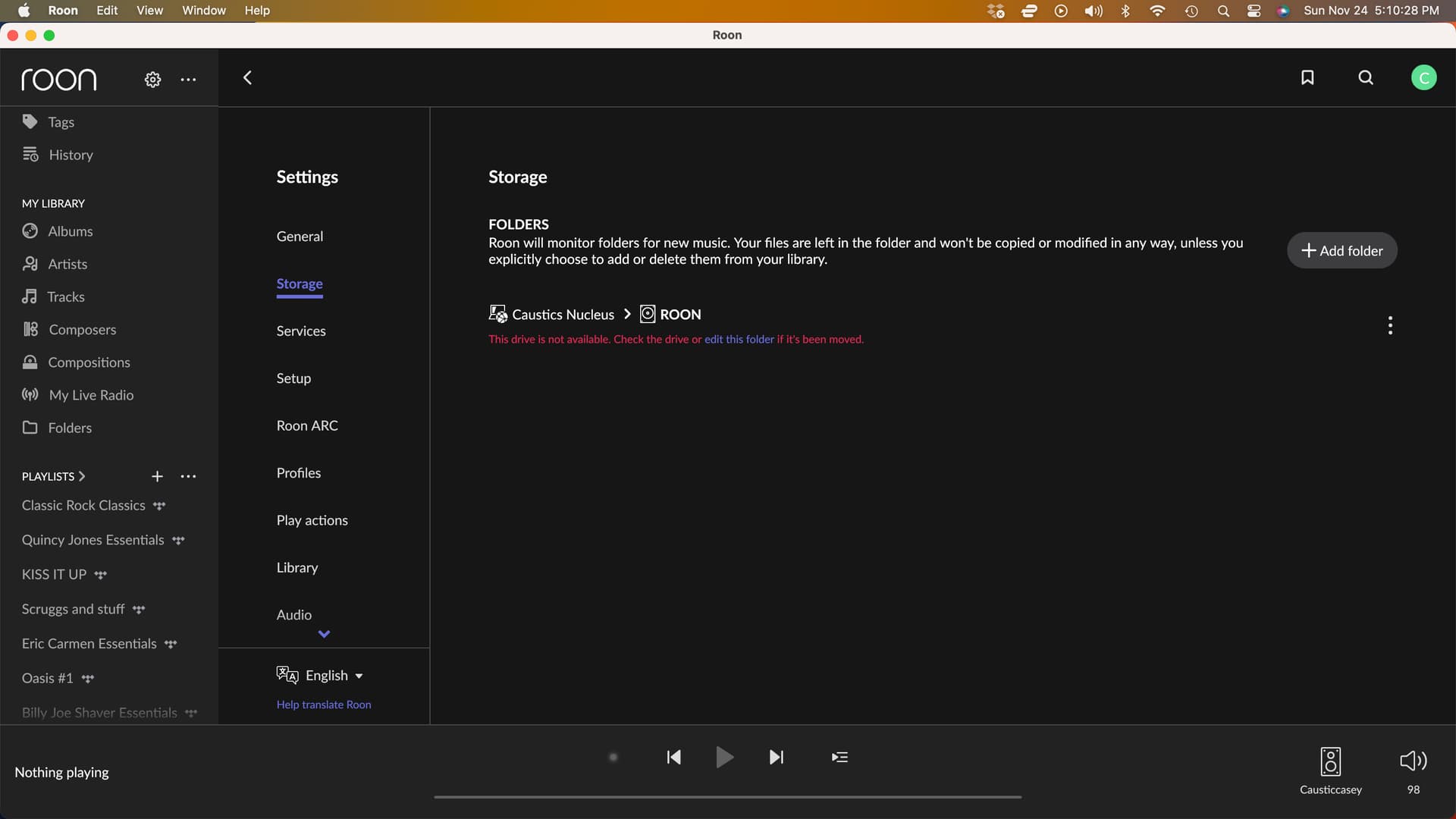Open Roon settings gear icon

pyautogui.click(x=152, y=79)
